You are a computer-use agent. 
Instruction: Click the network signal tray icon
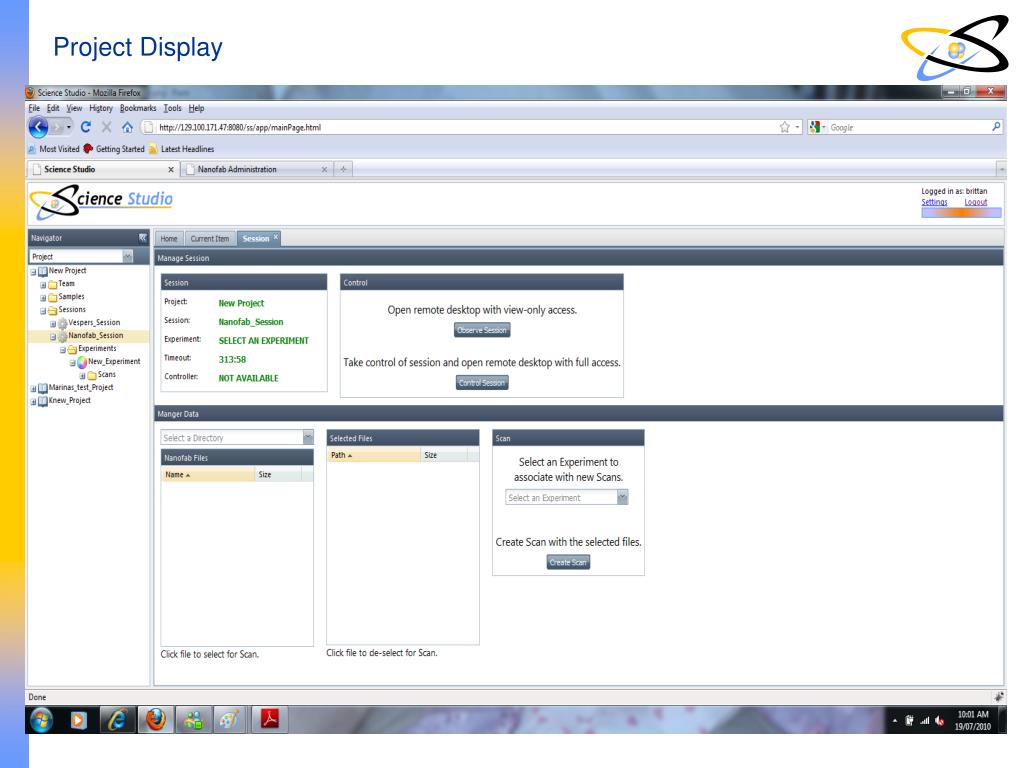924,720
